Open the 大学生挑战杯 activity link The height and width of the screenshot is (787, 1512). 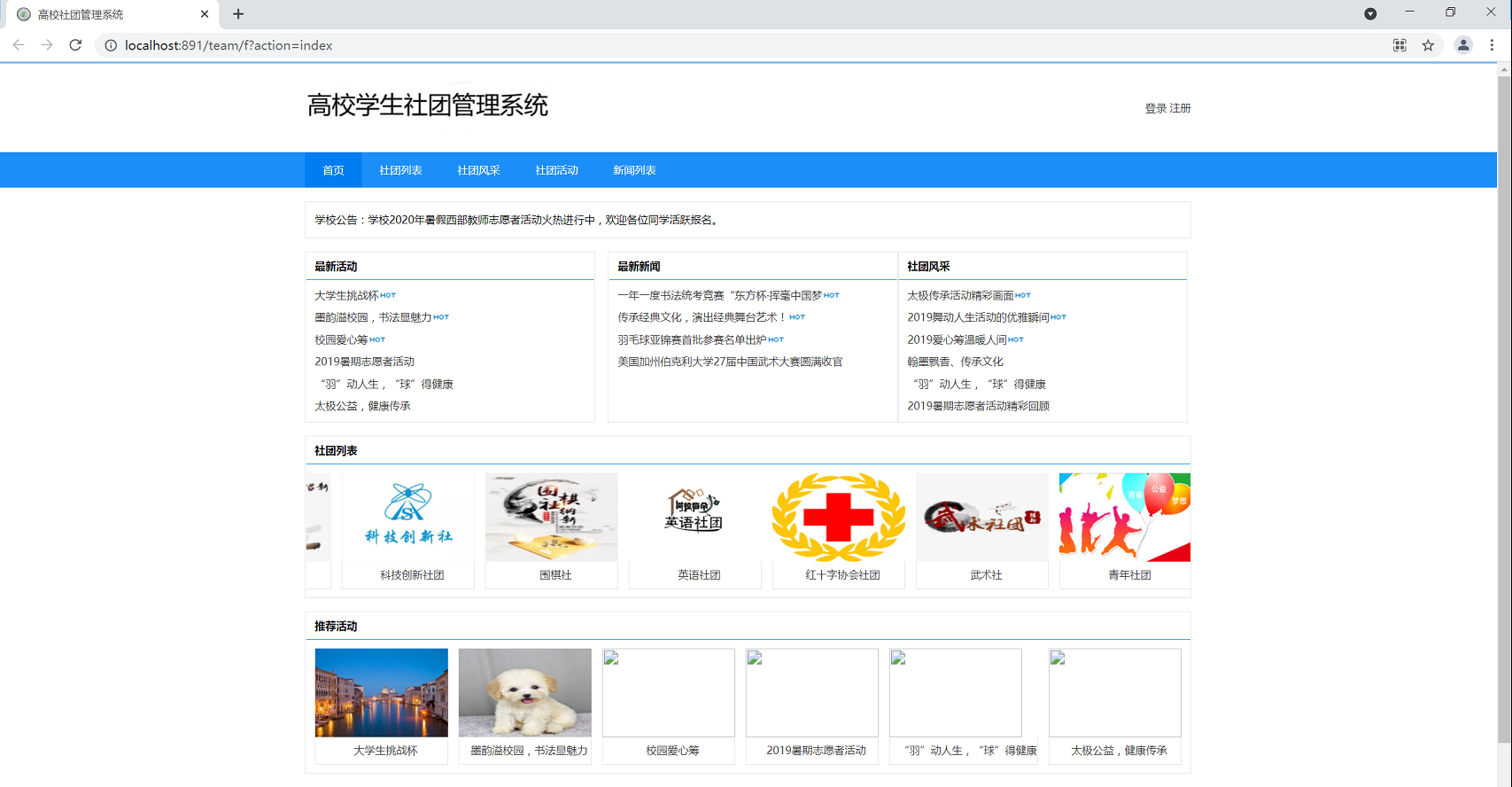click(x=346, y=295)
